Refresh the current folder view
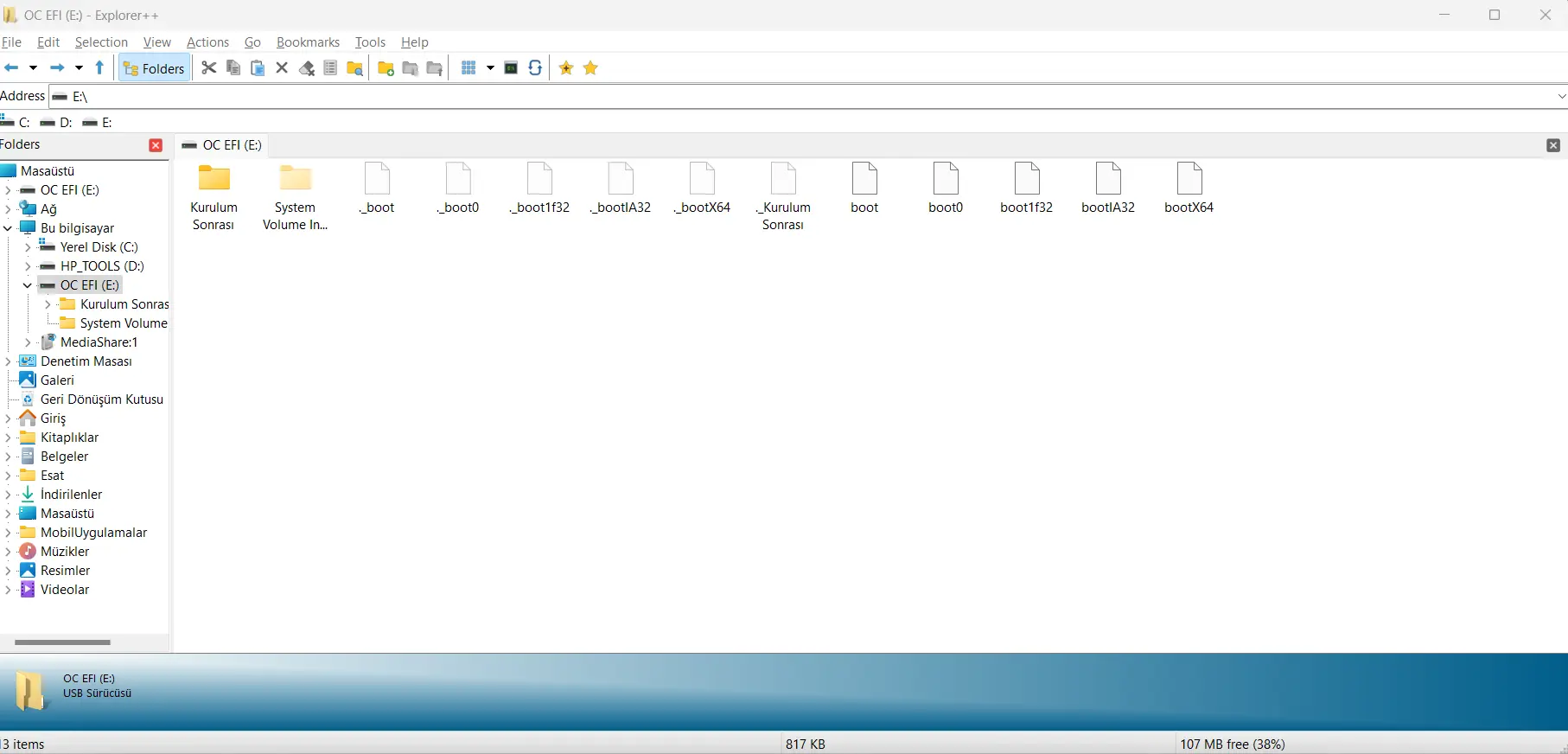This screenshot has height=754, width=1568. (x=535, y=68)
